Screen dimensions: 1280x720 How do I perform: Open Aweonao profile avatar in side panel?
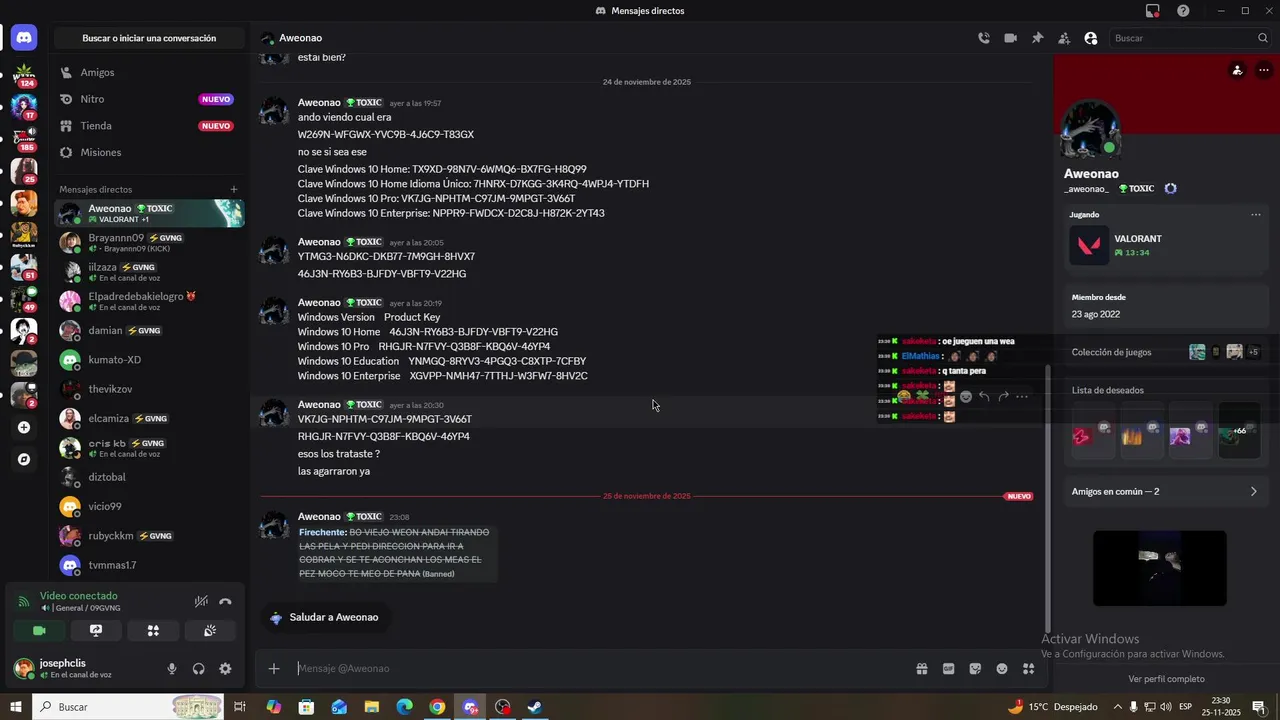(1090, 129)
